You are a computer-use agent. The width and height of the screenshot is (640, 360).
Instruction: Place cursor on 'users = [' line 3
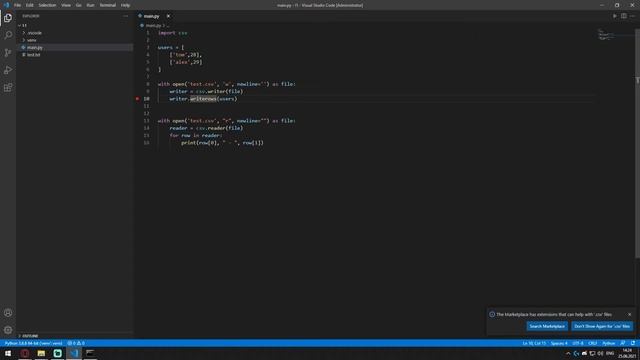171,47
